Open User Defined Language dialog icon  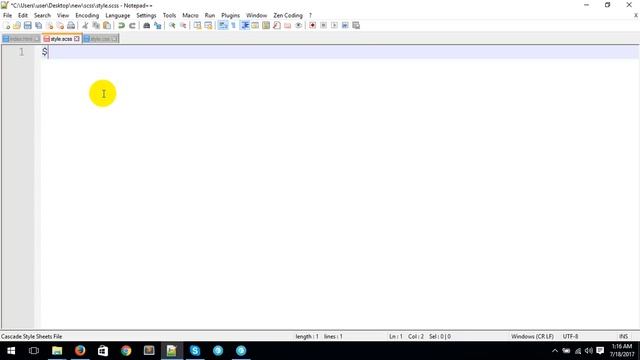255,25
